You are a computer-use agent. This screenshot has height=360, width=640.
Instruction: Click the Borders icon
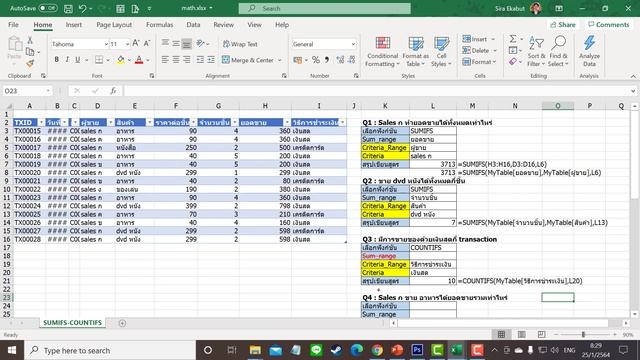pos(99,60)
